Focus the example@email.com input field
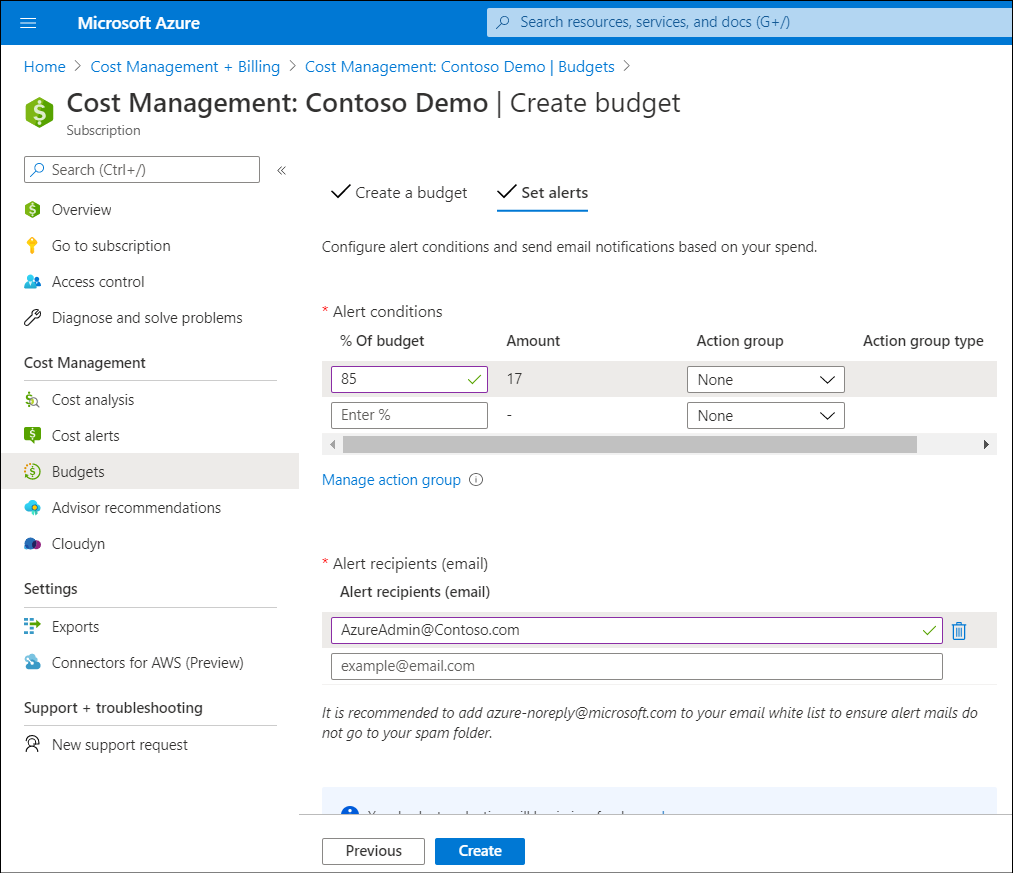The image size is (1013, 873). 637,667
